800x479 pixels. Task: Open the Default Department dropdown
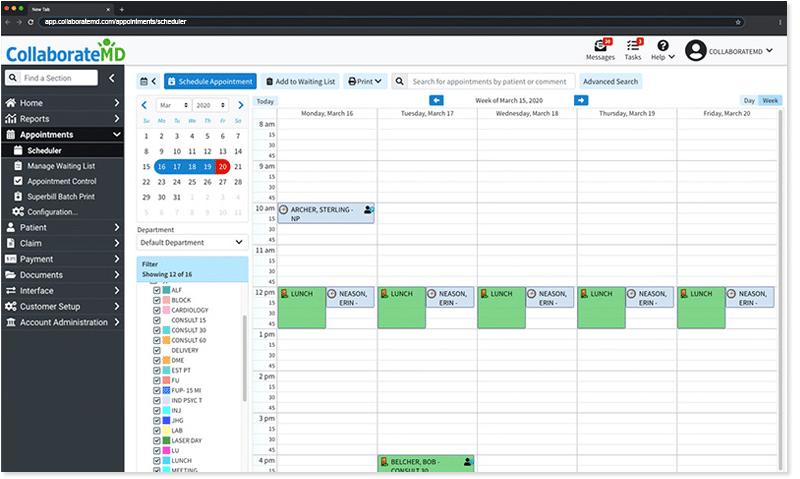[x=192, y=242]
